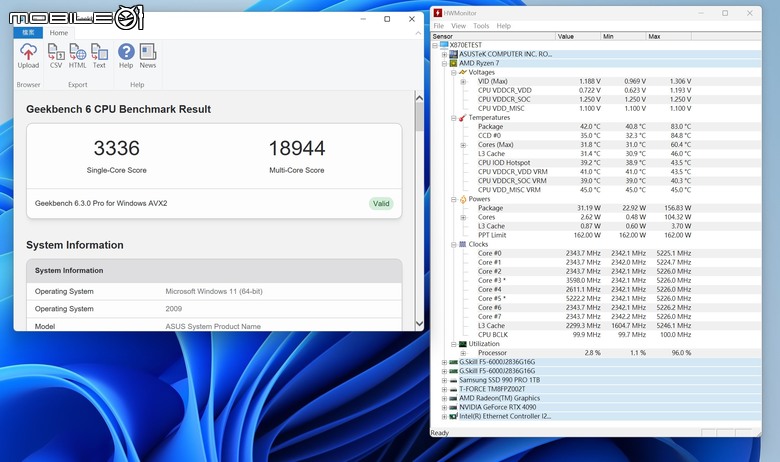Expand the Cores (Max) temperature entry
Image resolution: width=780 pixels, height=462 pixels.
tap(463, 145)
